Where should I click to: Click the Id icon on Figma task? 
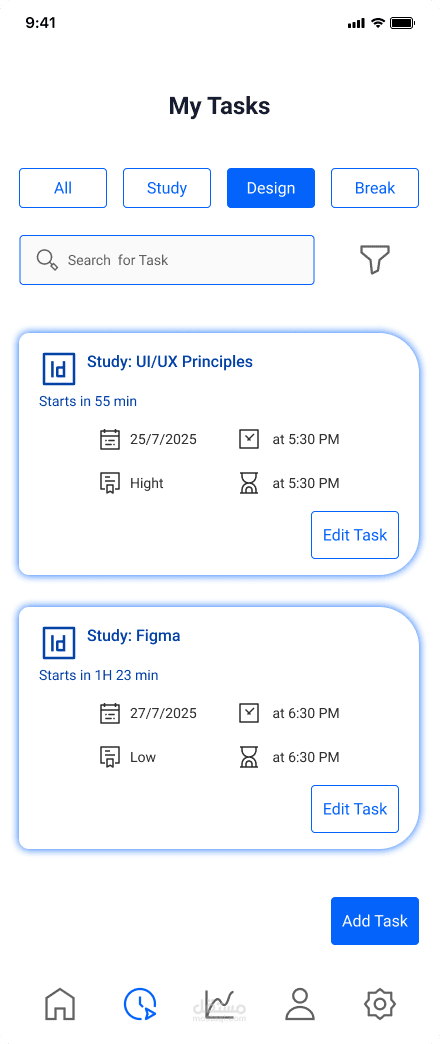(59, 643)
